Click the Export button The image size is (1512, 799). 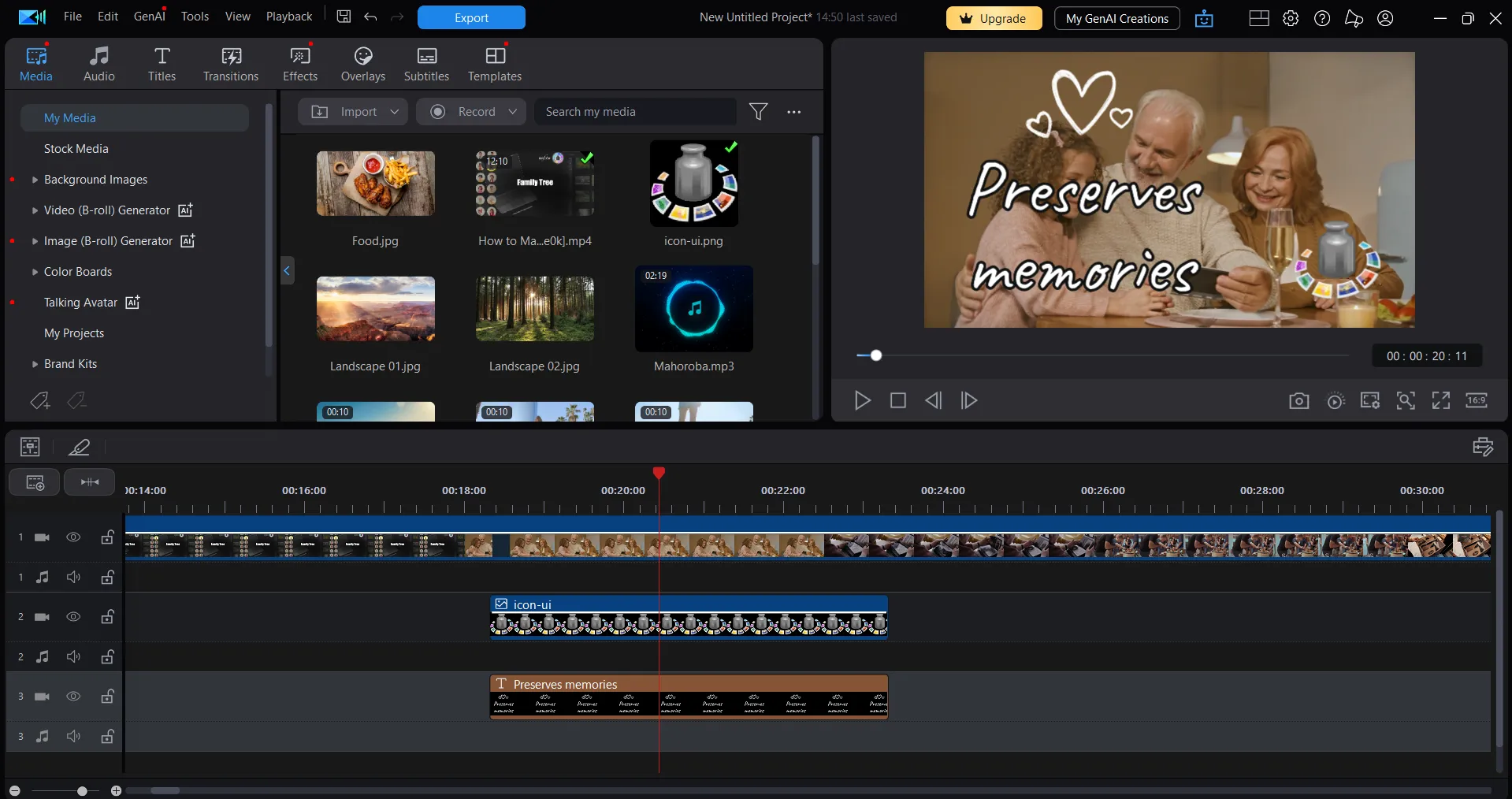tap(471, 17)
